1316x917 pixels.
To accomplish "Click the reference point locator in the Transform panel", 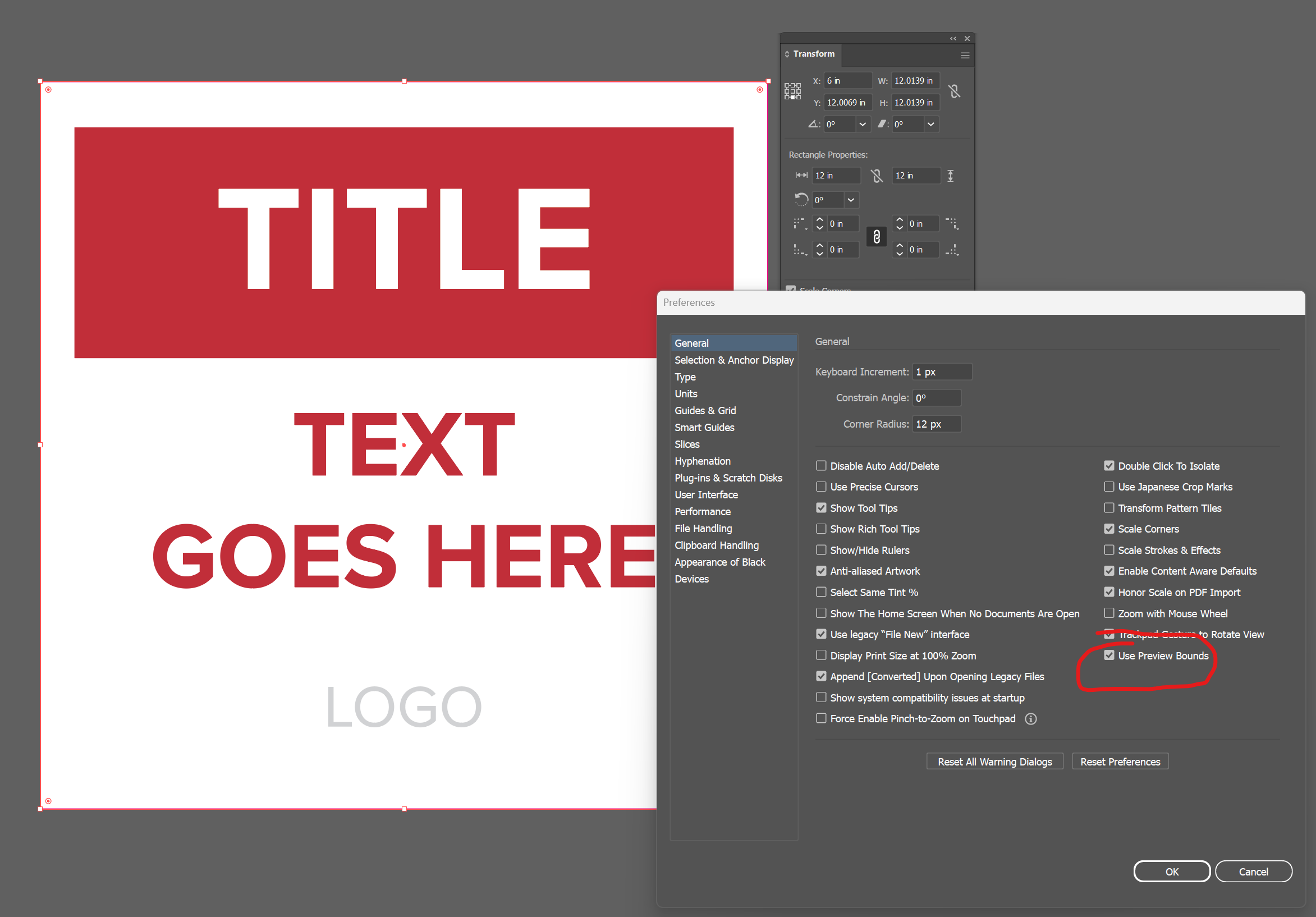I will click(793, 91).
